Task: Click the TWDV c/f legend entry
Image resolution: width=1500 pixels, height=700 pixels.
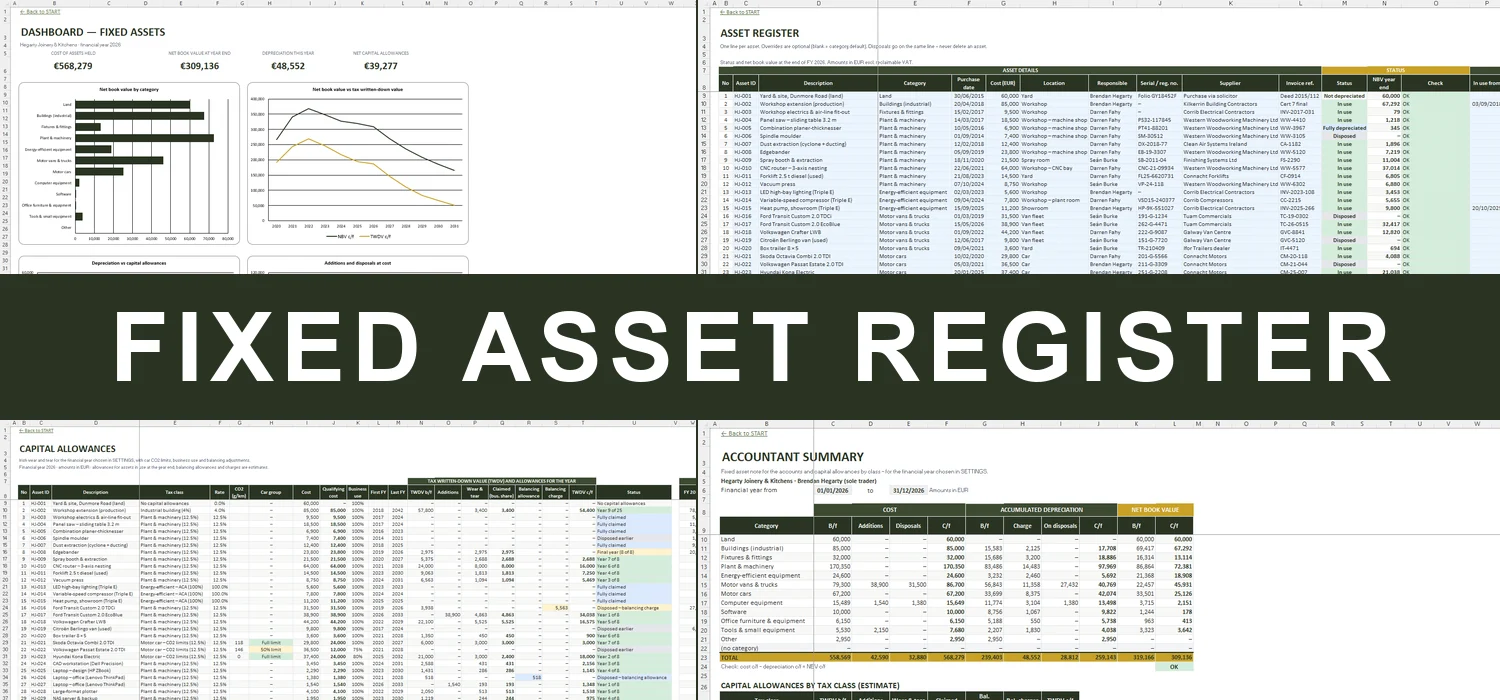Action: pyautogui.click(x=377, y=235)
